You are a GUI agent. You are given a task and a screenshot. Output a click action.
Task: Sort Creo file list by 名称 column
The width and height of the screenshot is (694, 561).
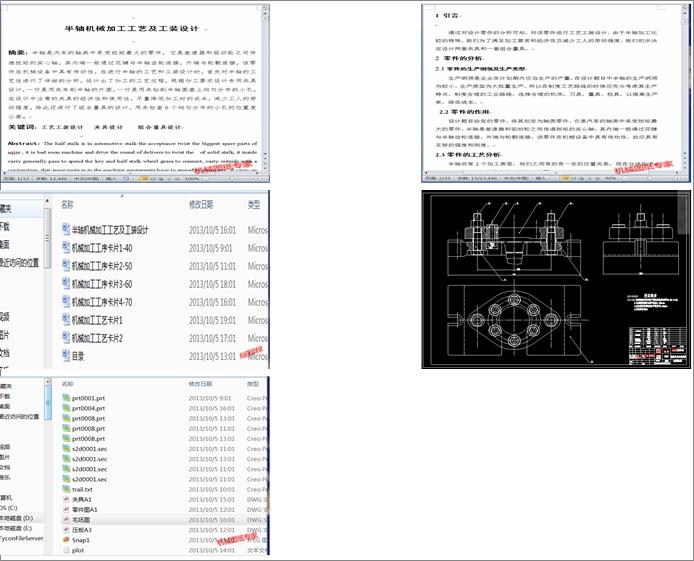67,384
